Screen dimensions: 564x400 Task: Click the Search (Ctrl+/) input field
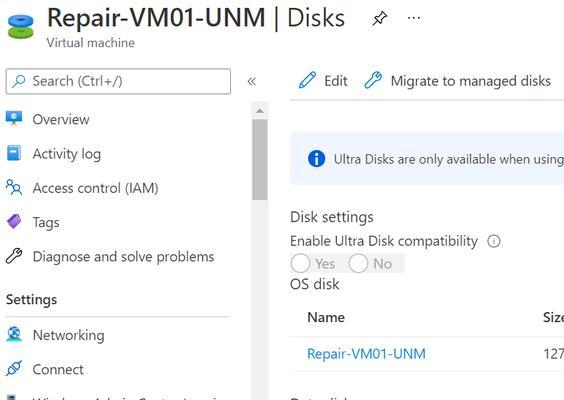(x=118, y=81)
